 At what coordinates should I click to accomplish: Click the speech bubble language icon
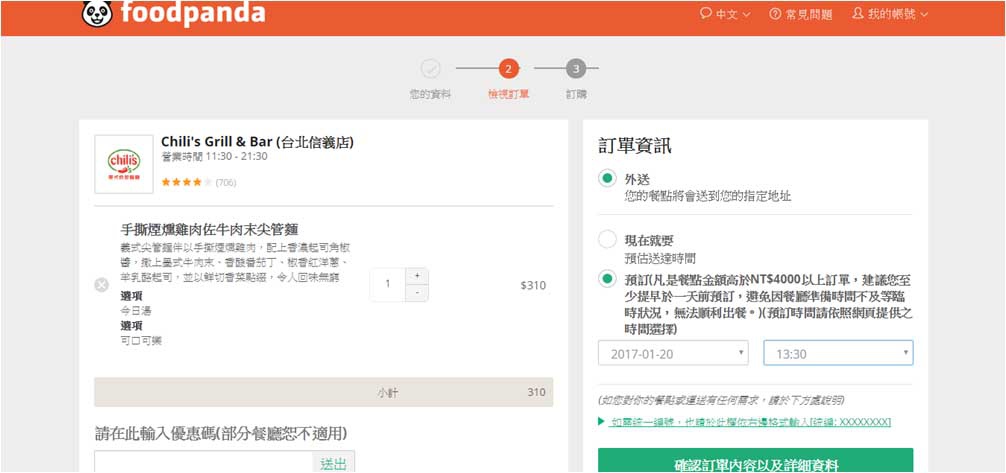706,13
